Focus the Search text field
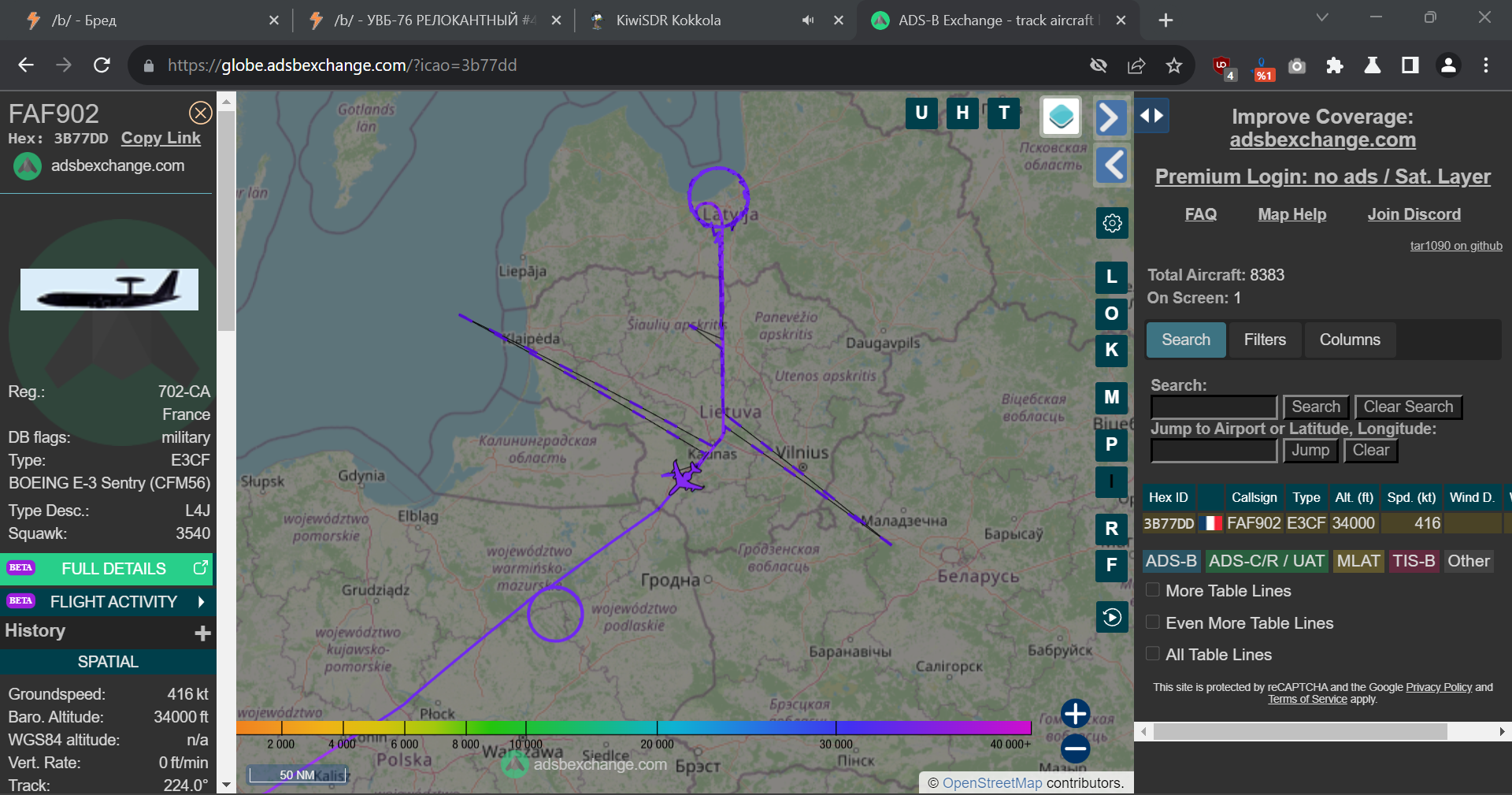Viewport: 1512px width, 795px height. click(1214, 407)
